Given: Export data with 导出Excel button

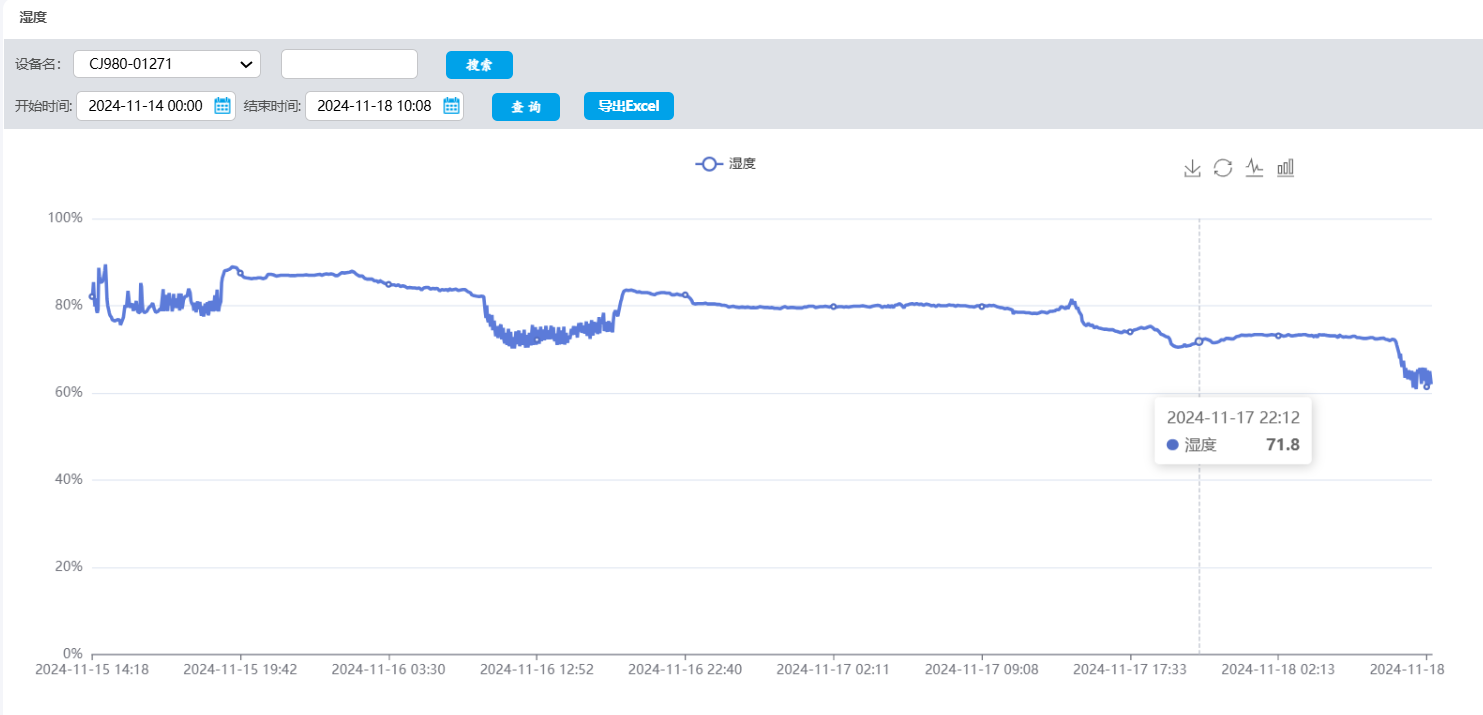Looking at the screenshot, I should pos(628,106).
